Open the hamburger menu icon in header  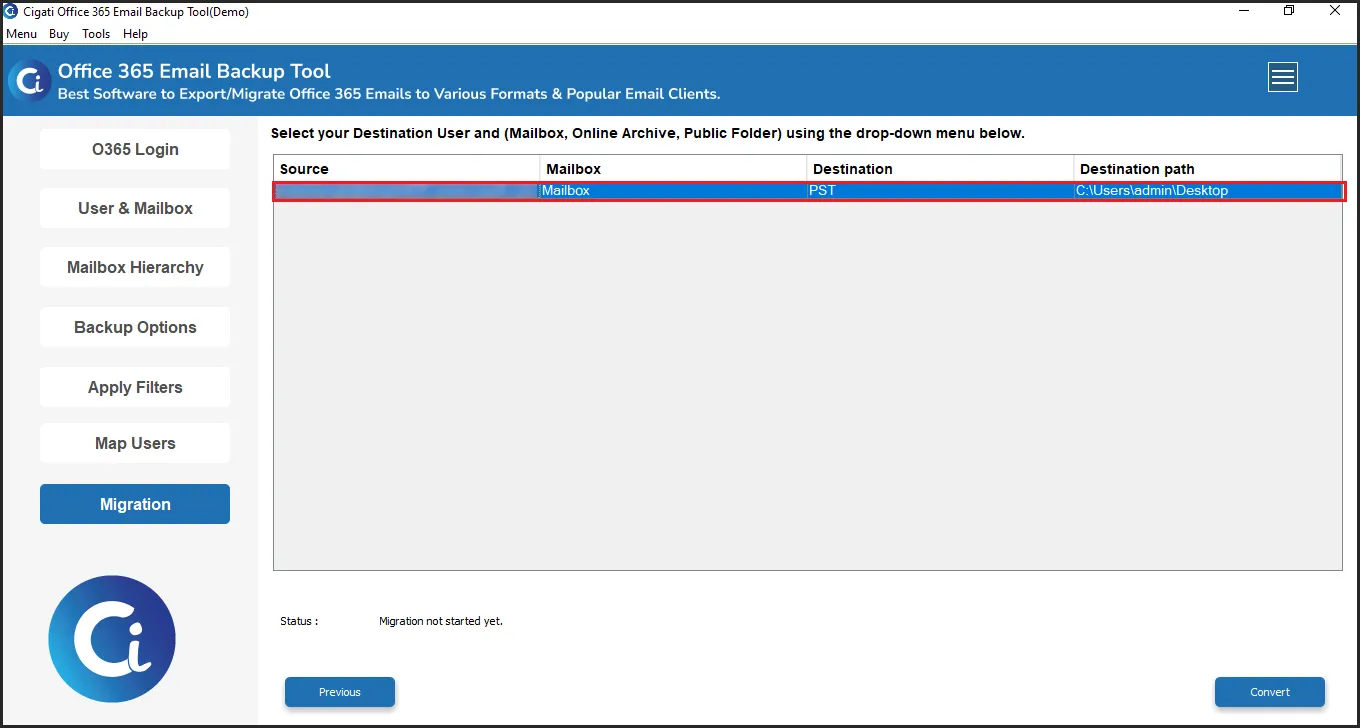point(1283,77)
